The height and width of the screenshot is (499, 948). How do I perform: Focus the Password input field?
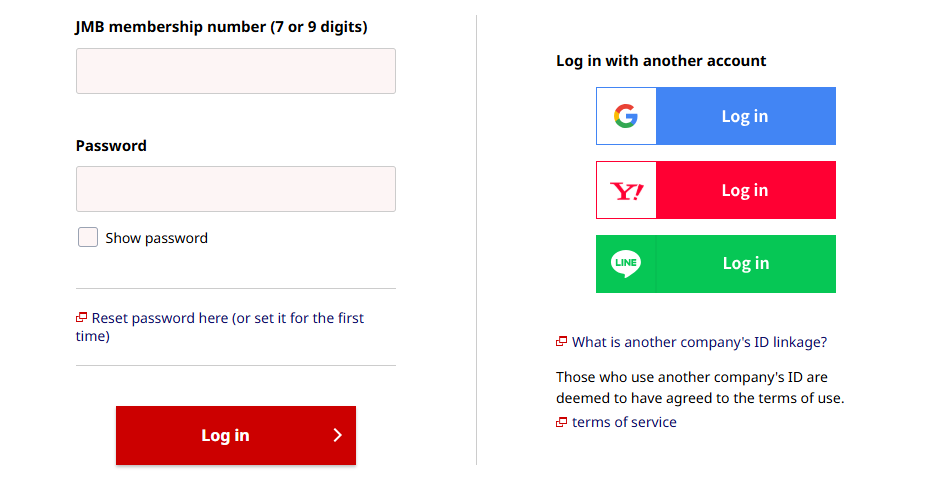236,189
